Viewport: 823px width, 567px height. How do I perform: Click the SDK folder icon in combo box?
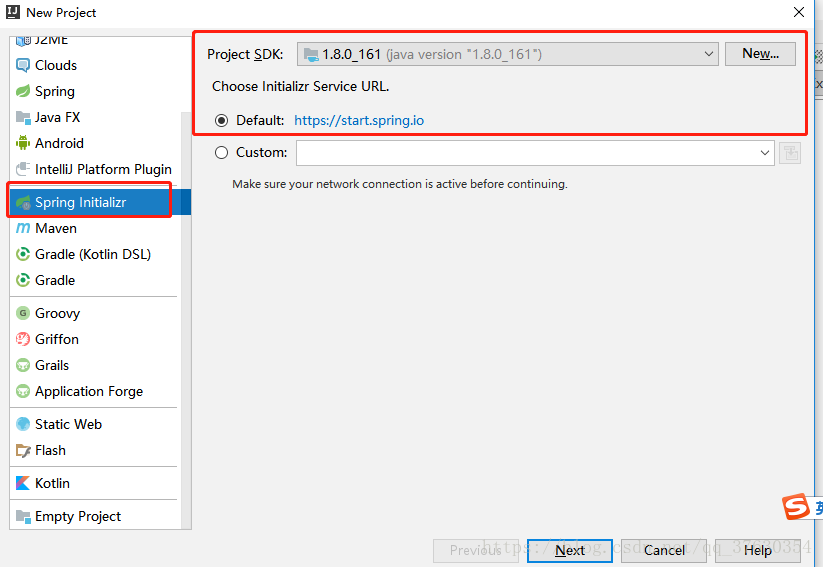(x=311, y=54)
